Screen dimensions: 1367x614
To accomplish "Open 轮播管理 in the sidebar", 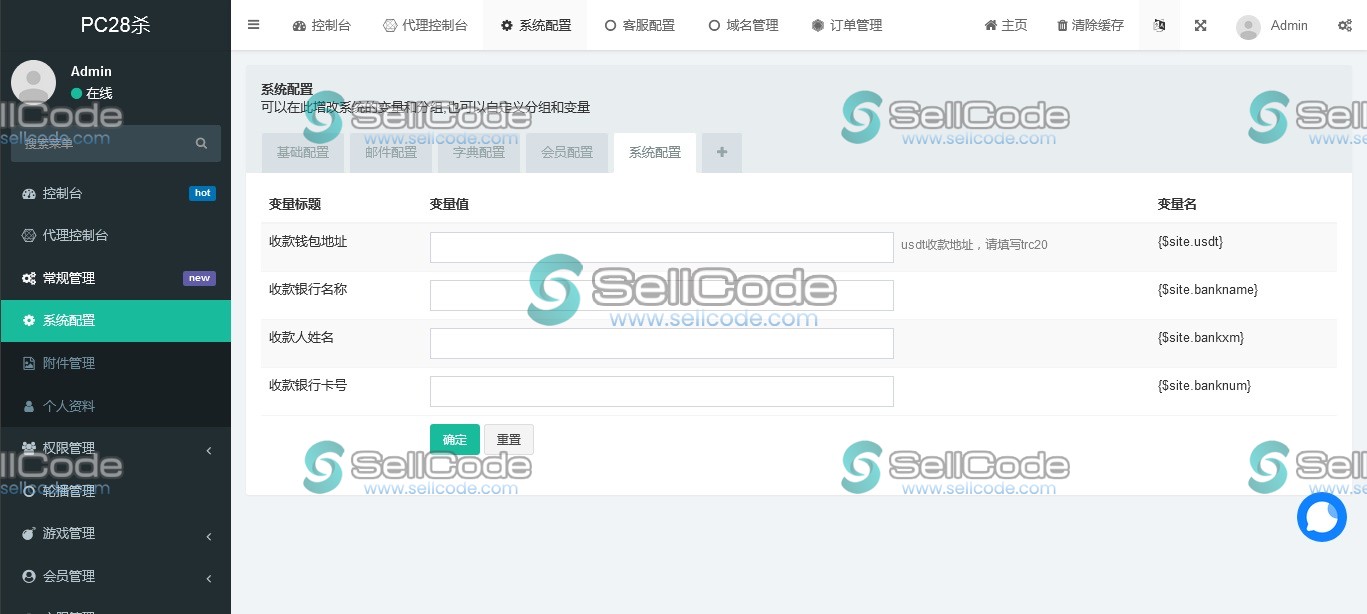I will click(x=115, y=491).
